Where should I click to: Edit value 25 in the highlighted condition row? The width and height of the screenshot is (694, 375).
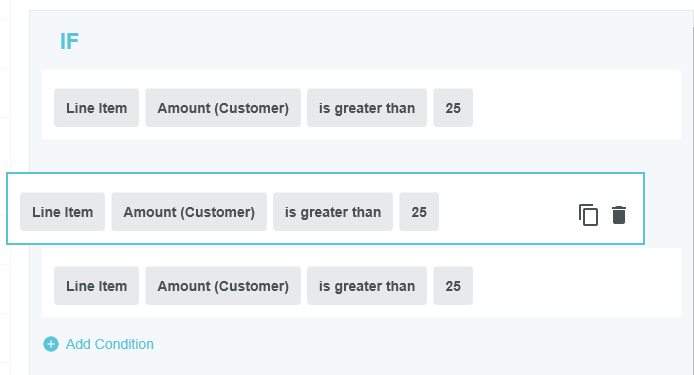(x=419, y=212)
